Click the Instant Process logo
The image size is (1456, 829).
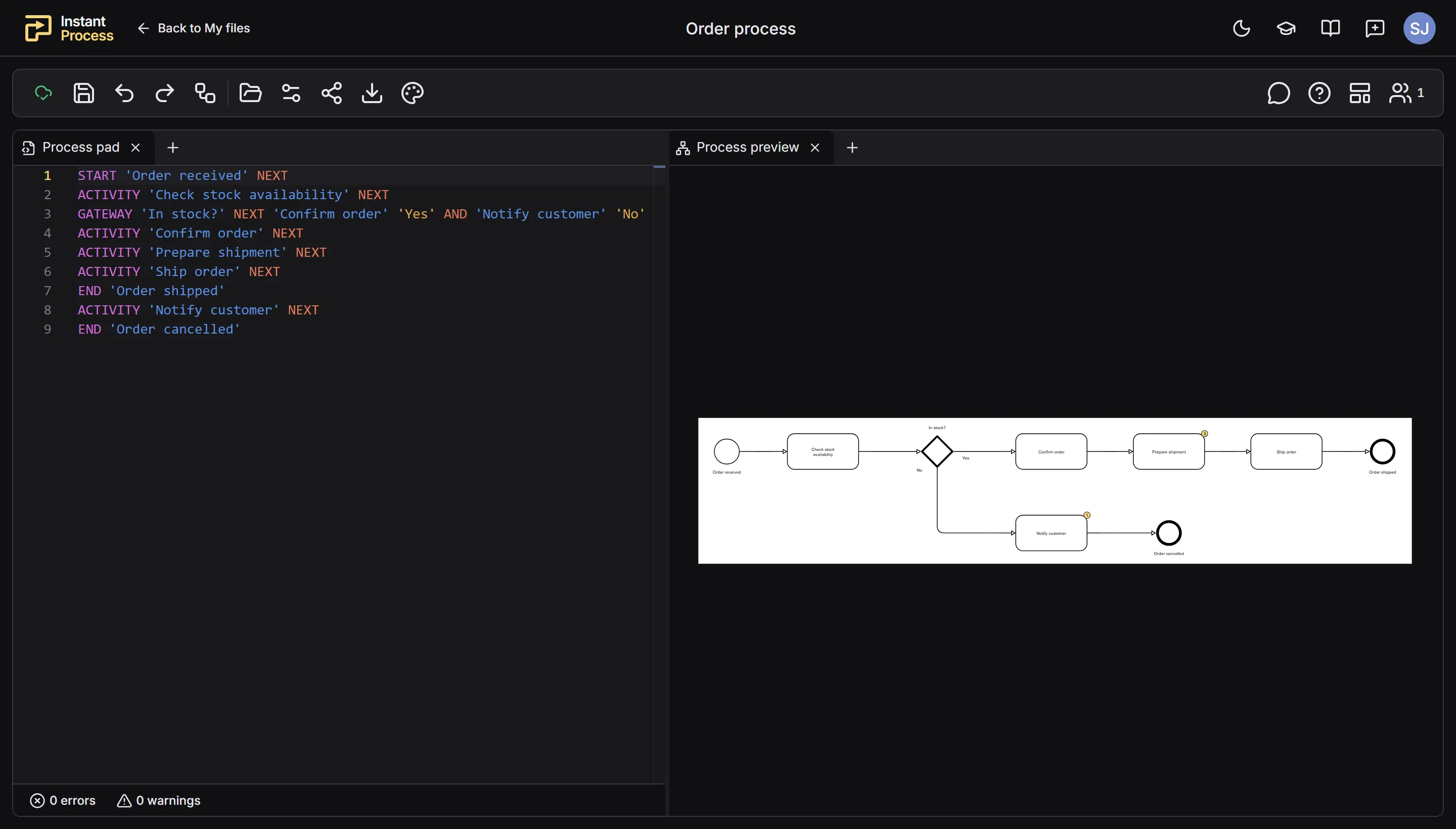tap(69, 28)
